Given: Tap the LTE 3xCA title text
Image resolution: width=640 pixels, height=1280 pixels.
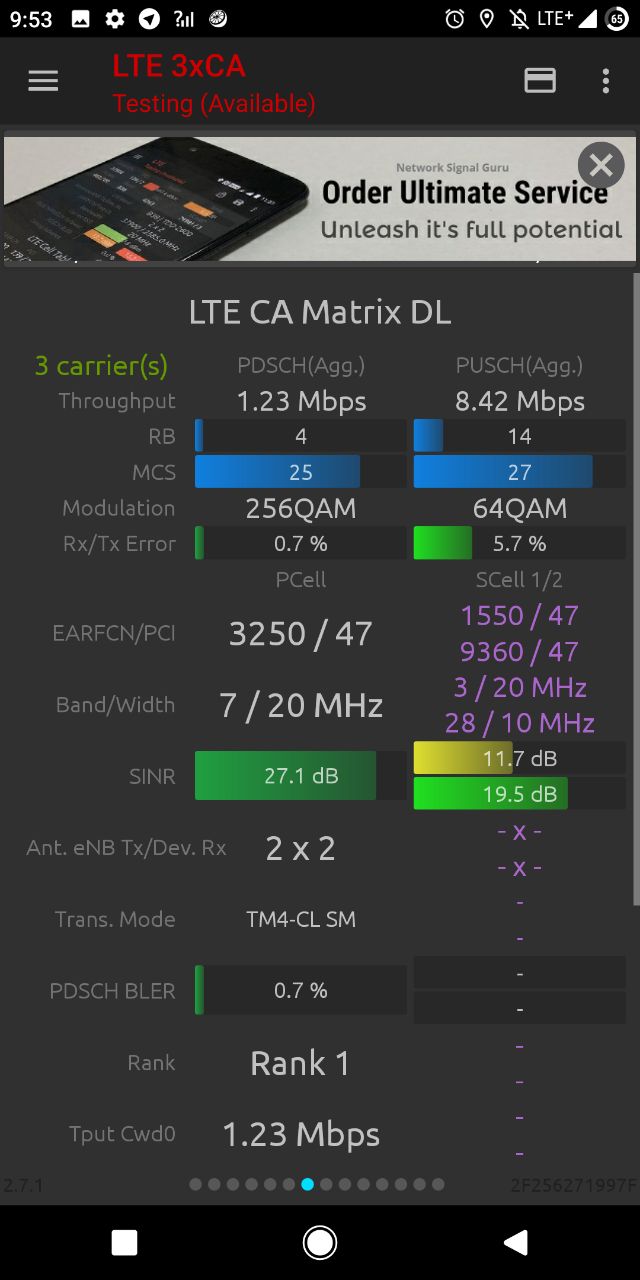Looking at the screenshot, I should [x=179, y=66].
